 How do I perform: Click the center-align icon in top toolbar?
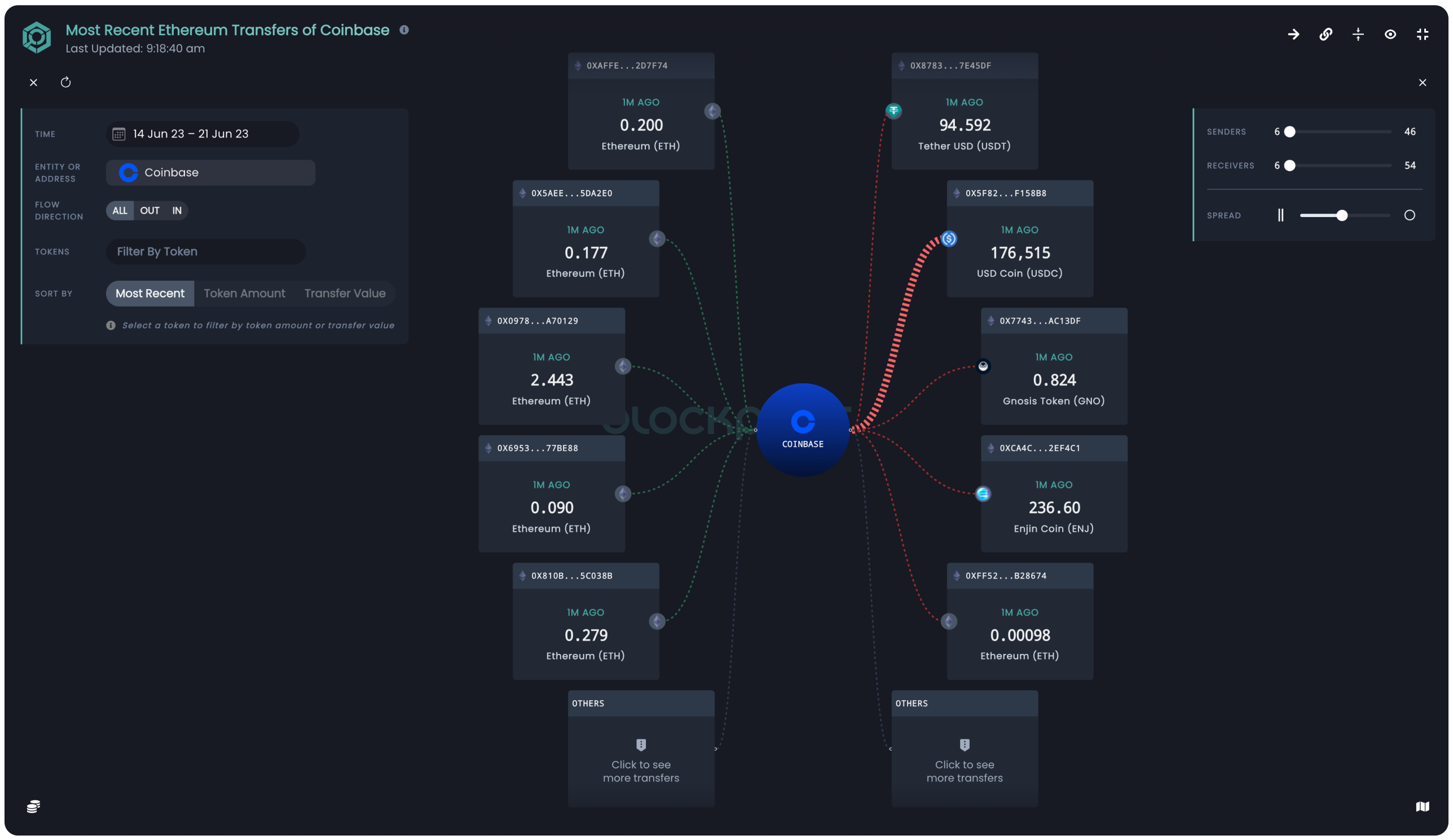tap(1358, 34)
